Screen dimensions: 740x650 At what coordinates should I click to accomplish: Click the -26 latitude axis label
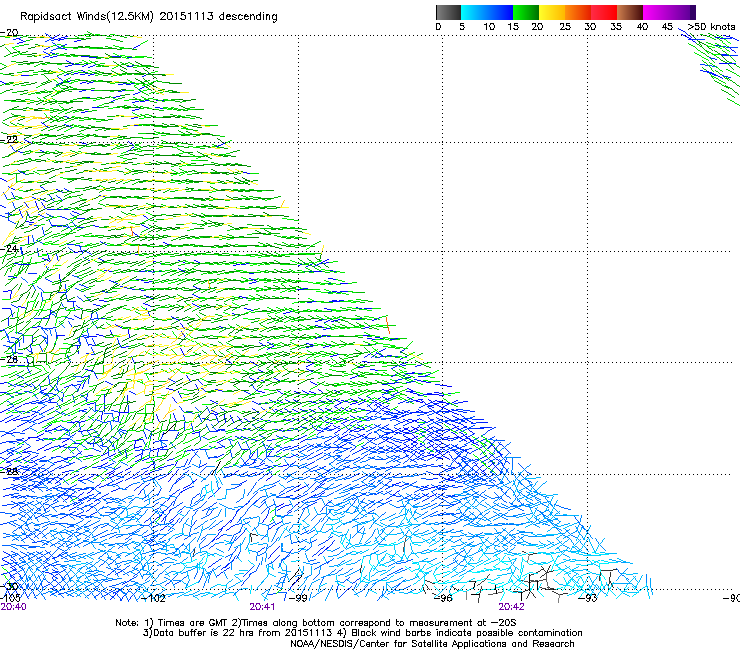[x=10, y=360]
